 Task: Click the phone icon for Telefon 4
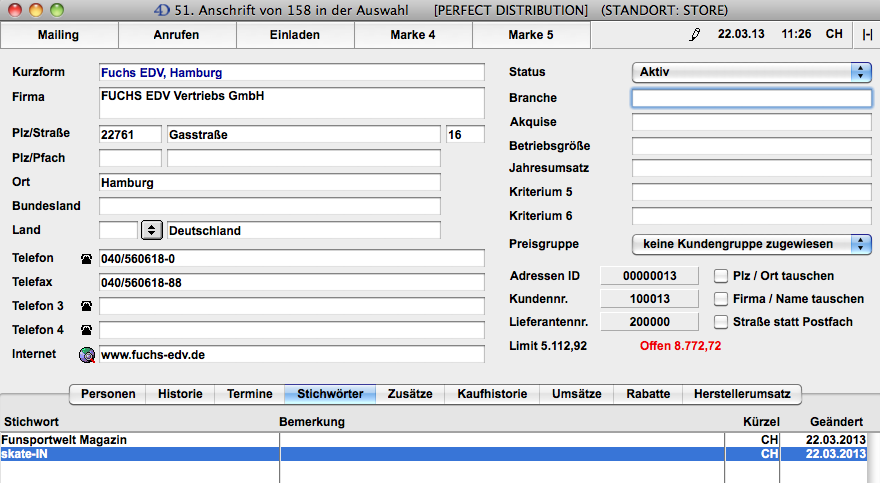click(x=86, y=330)
